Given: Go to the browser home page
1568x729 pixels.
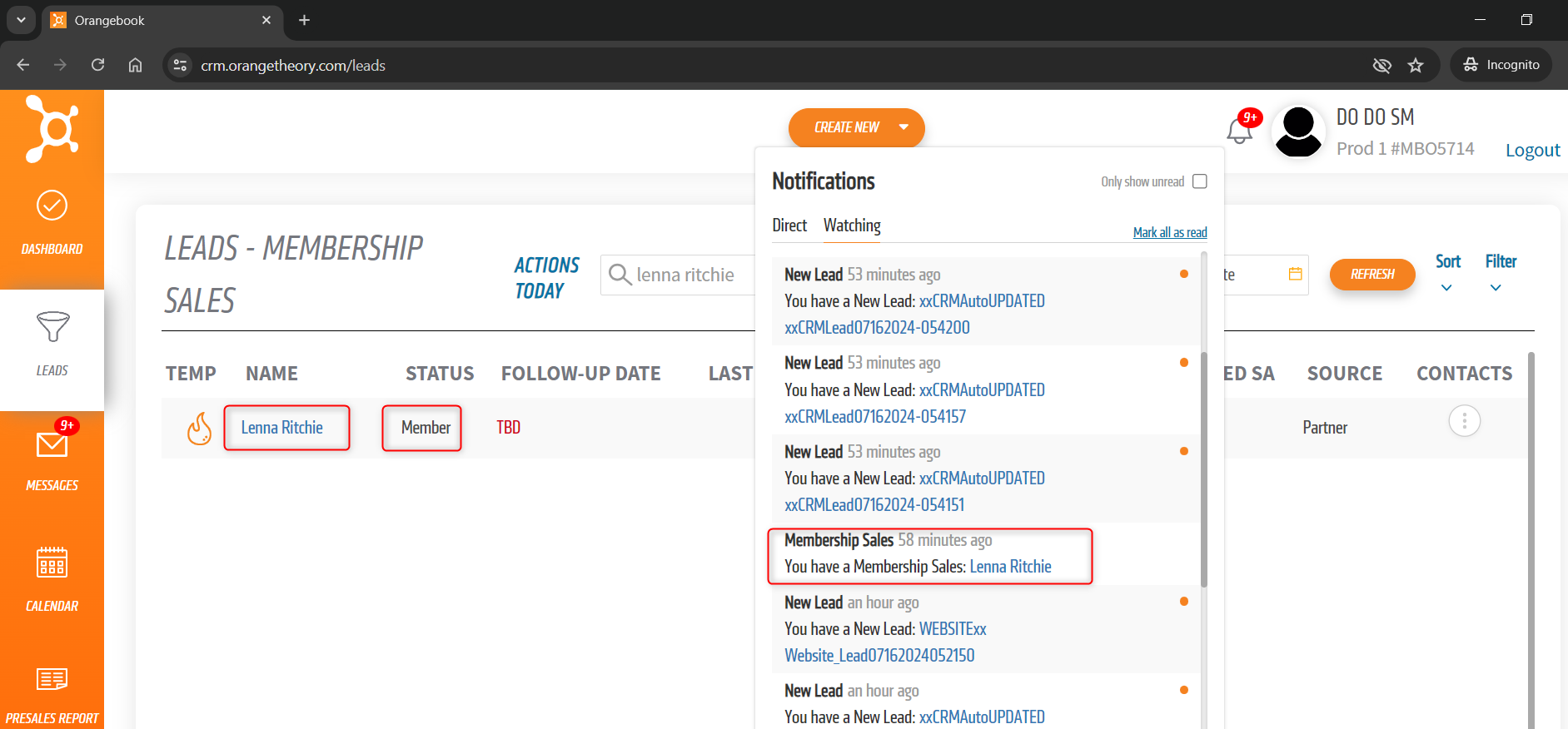Looking at the screenshot, I should coord(135,65).
